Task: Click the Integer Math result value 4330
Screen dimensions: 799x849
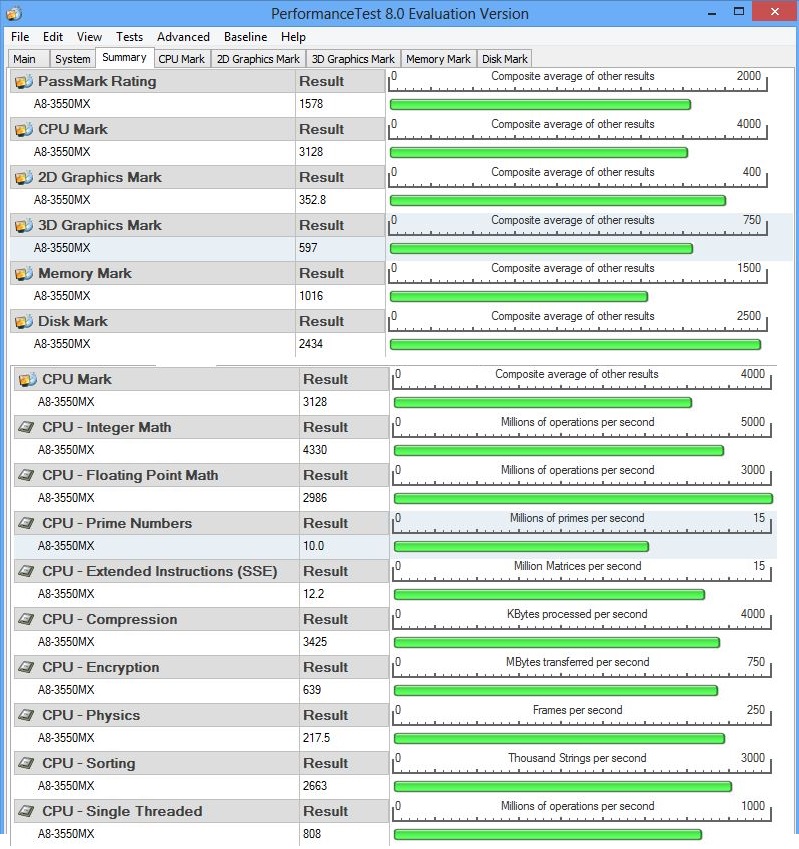Action: tap(315, 450)
